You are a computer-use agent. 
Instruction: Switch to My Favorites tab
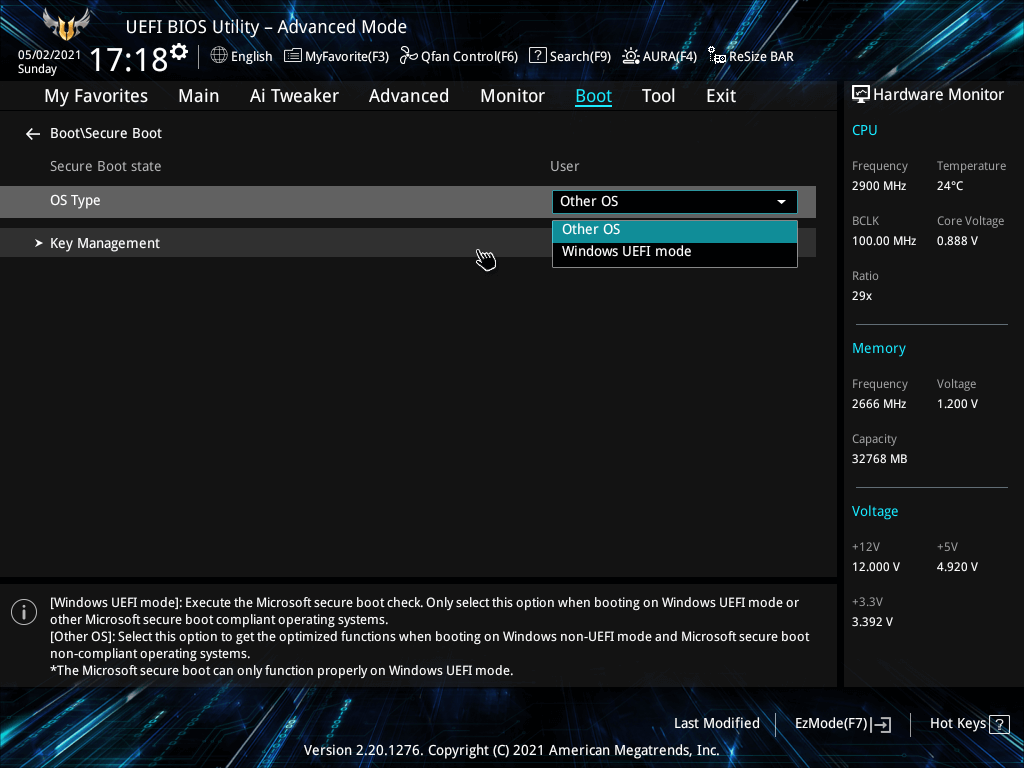tap(96, 96)
